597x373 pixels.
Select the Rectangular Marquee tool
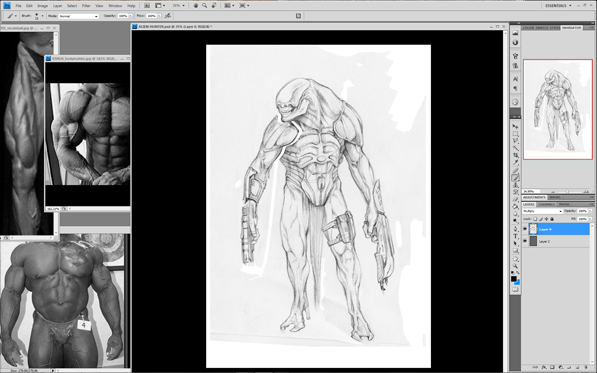515,134
